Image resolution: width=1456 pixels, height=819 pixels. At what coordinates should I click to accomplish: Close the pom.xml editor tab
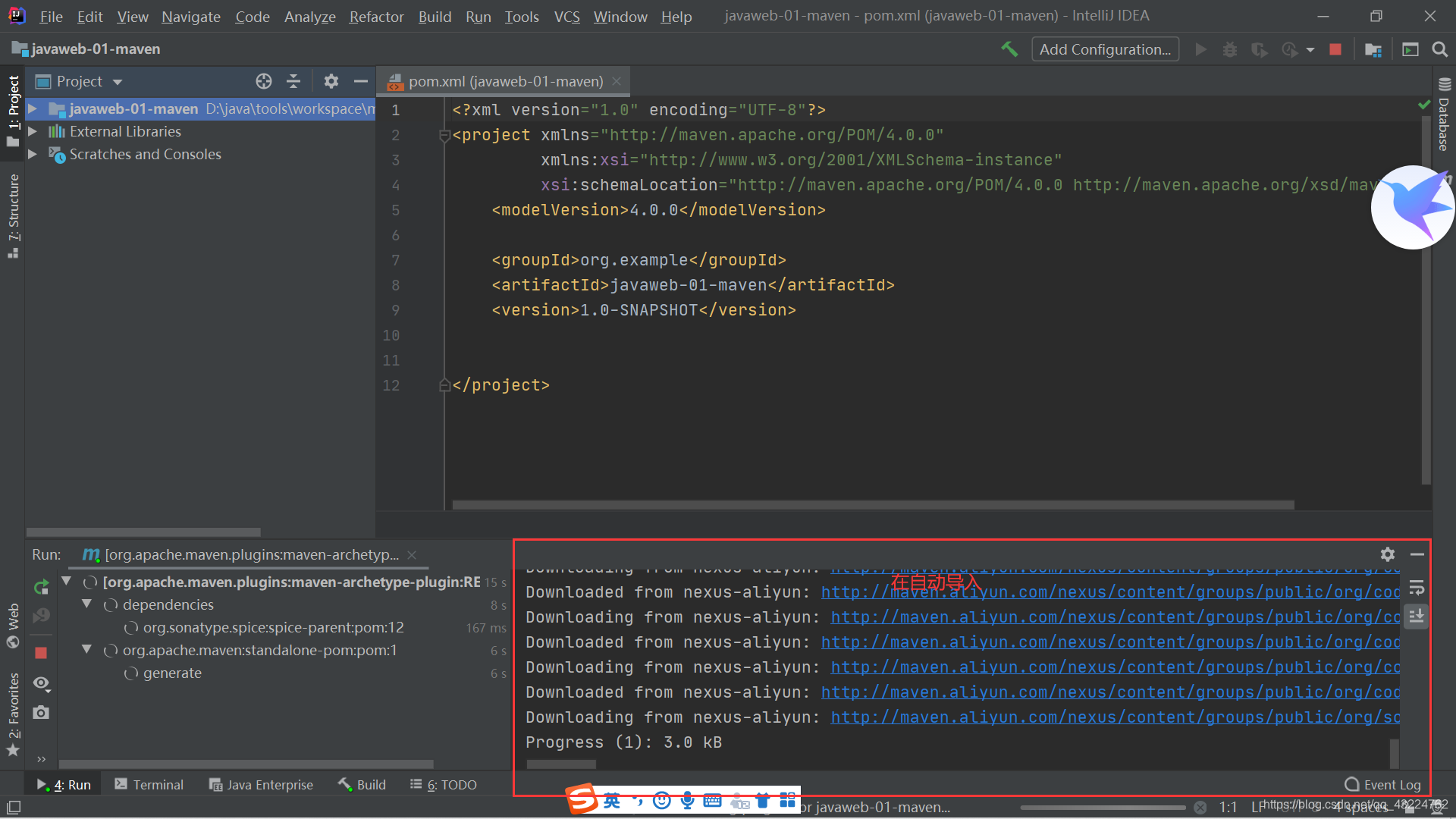(617, 81)
